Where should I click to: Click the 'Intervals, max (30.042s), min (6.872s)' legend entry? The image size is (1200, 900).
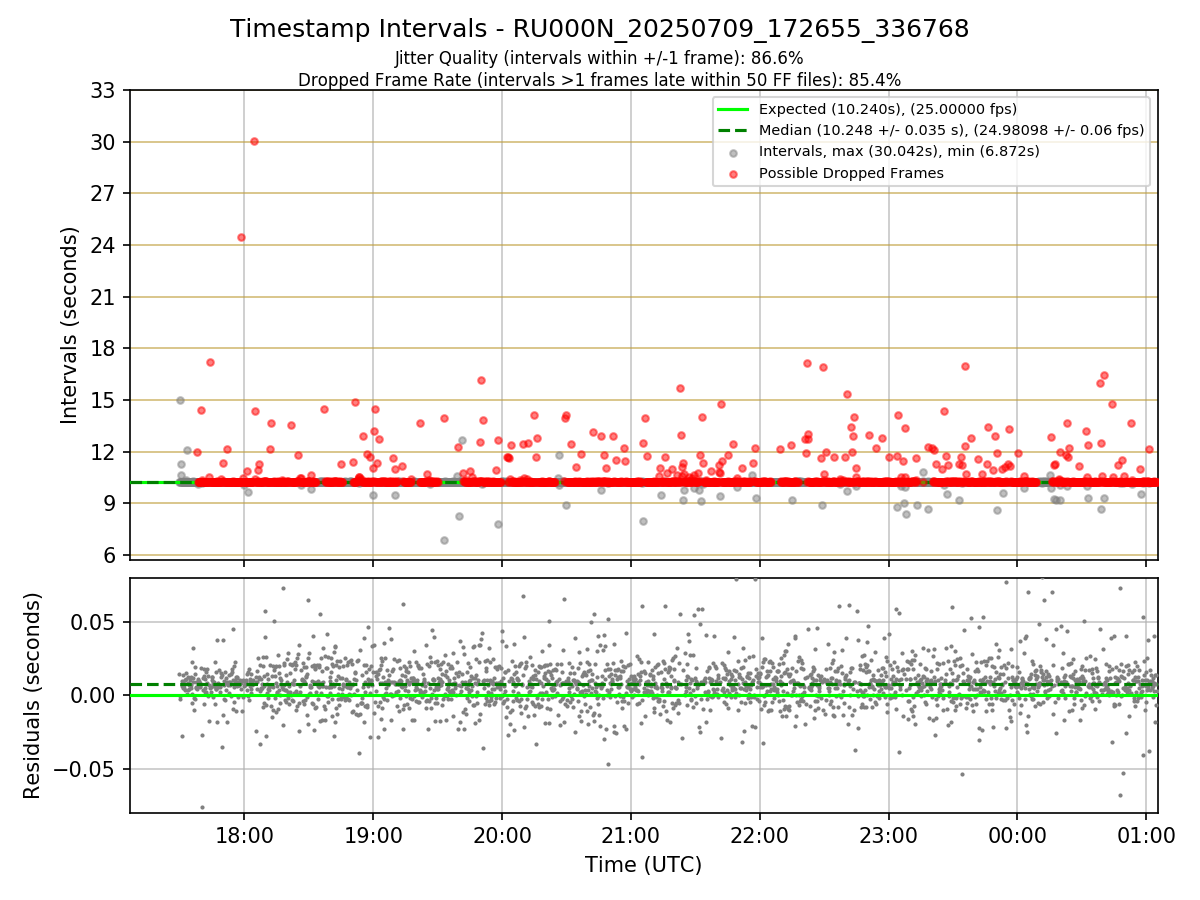[x=899, y=151]
